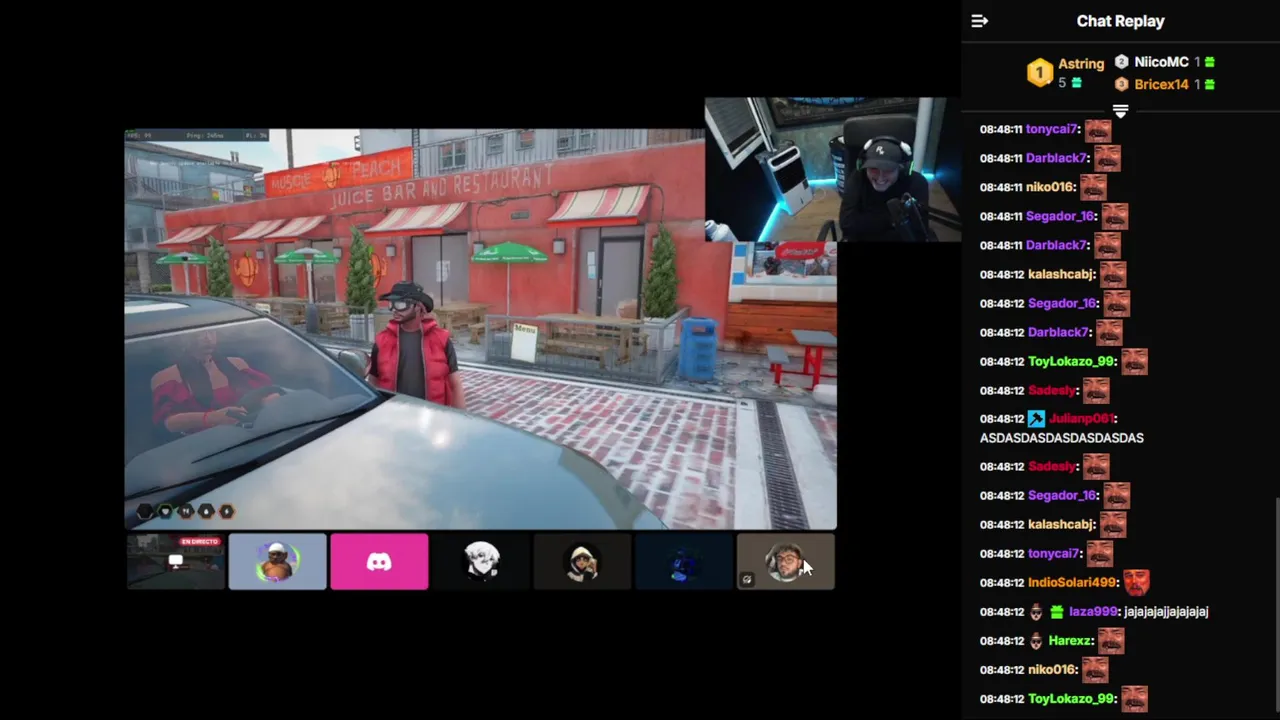Open laza999's user card
This screenshot has width=1280, height=720.
1092,612
